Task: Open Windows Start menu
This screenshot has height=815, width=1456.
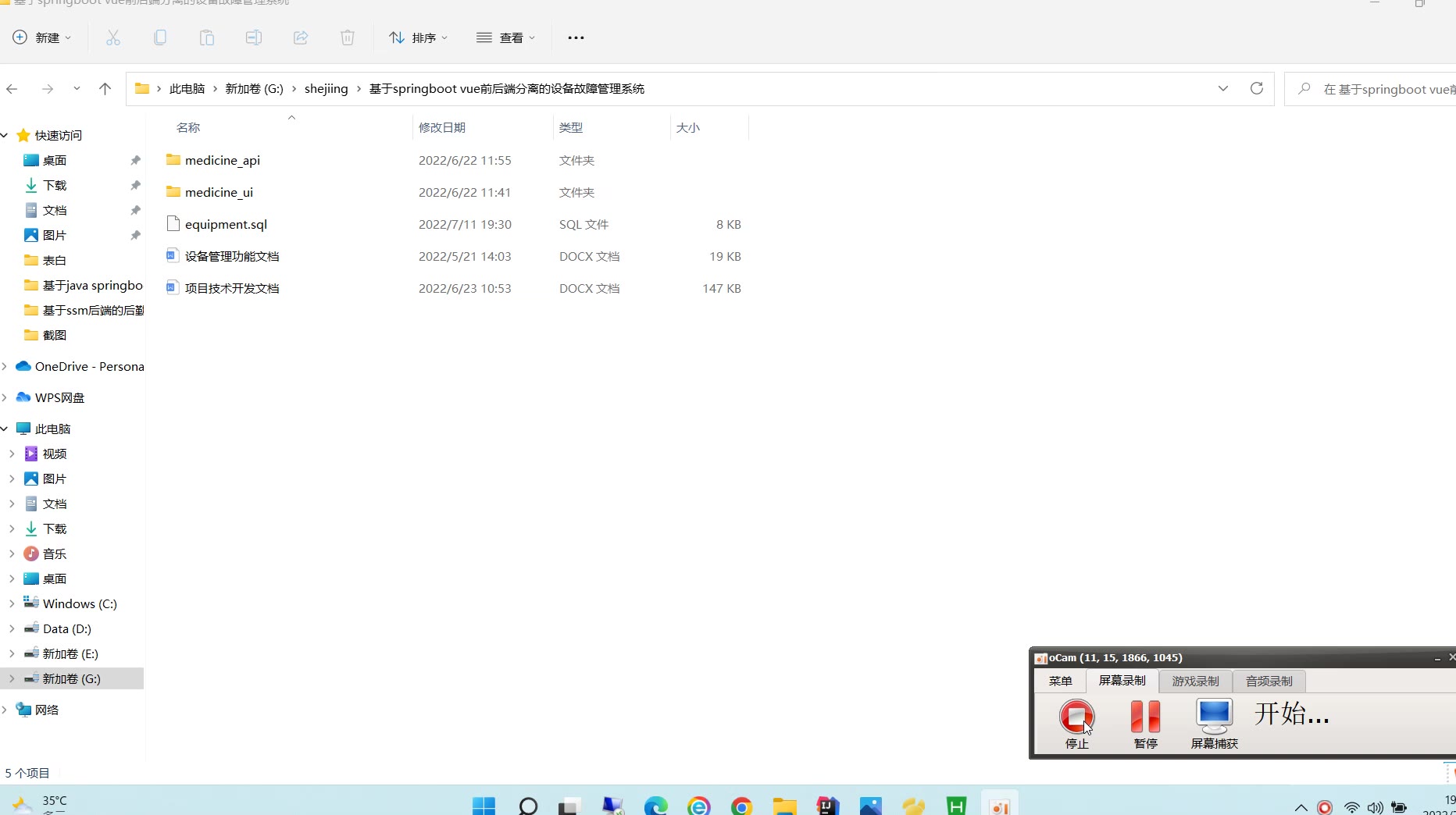Action: tap(484, 805)
